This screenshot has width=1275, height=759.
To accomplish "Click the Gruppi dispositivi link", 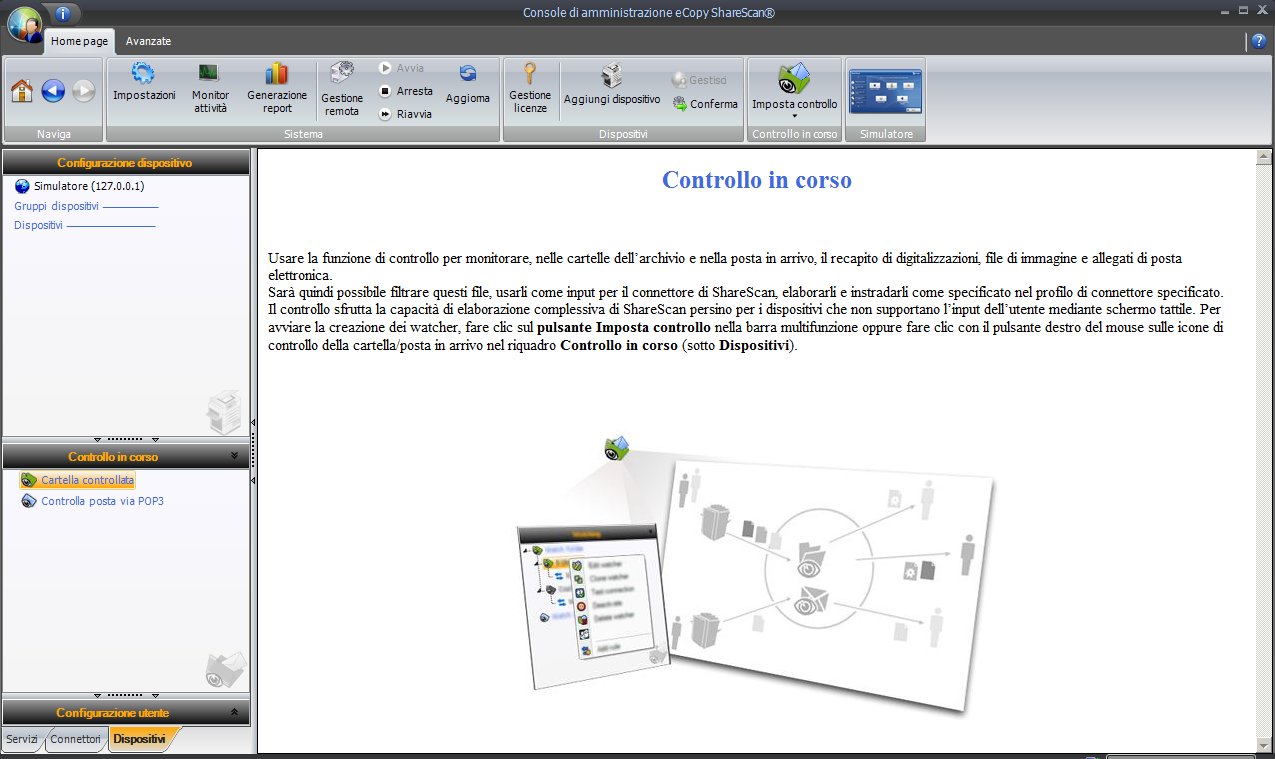I will coord(56,206).
